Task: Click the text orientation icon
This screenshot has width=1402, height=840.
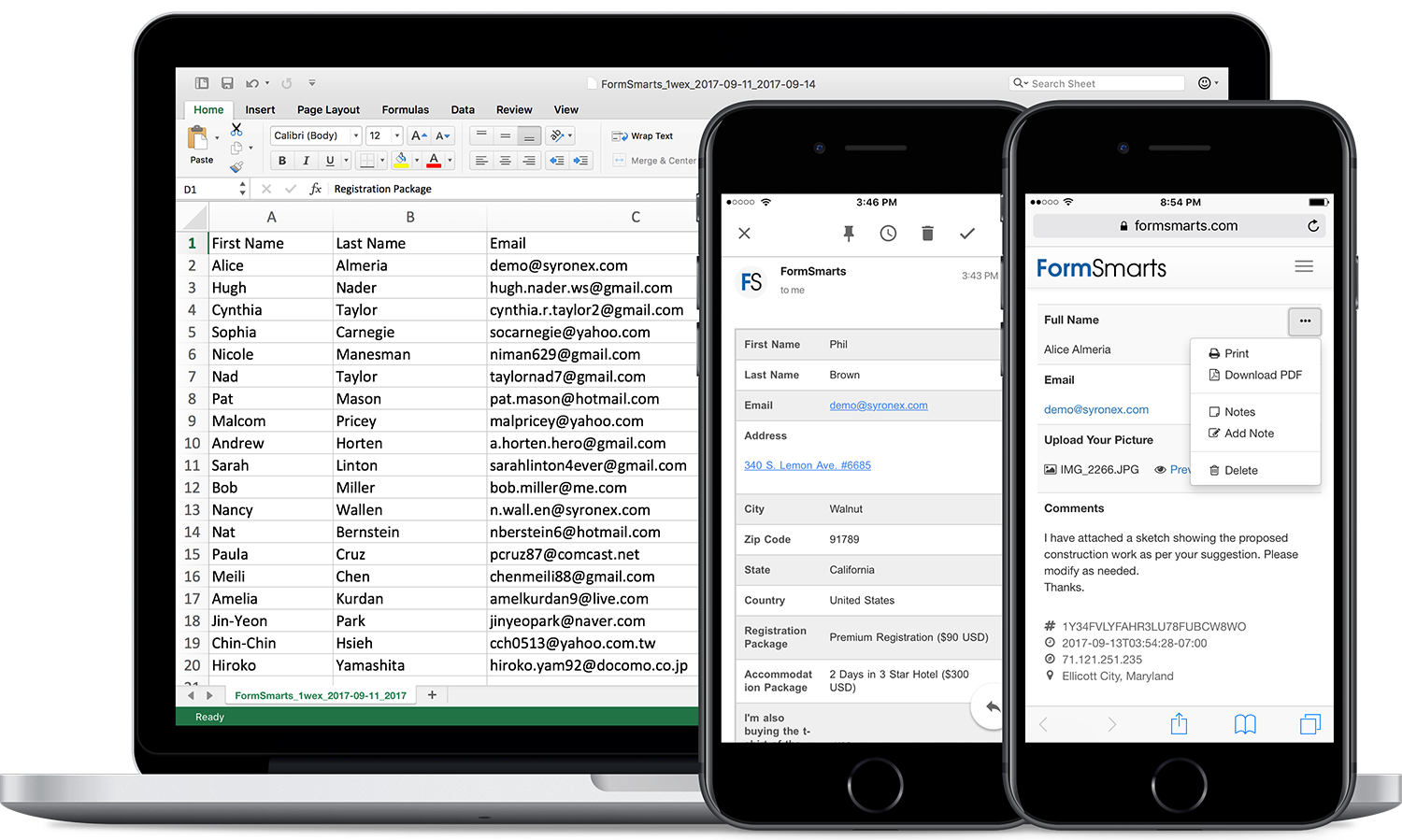Action: tap(557, 135)
